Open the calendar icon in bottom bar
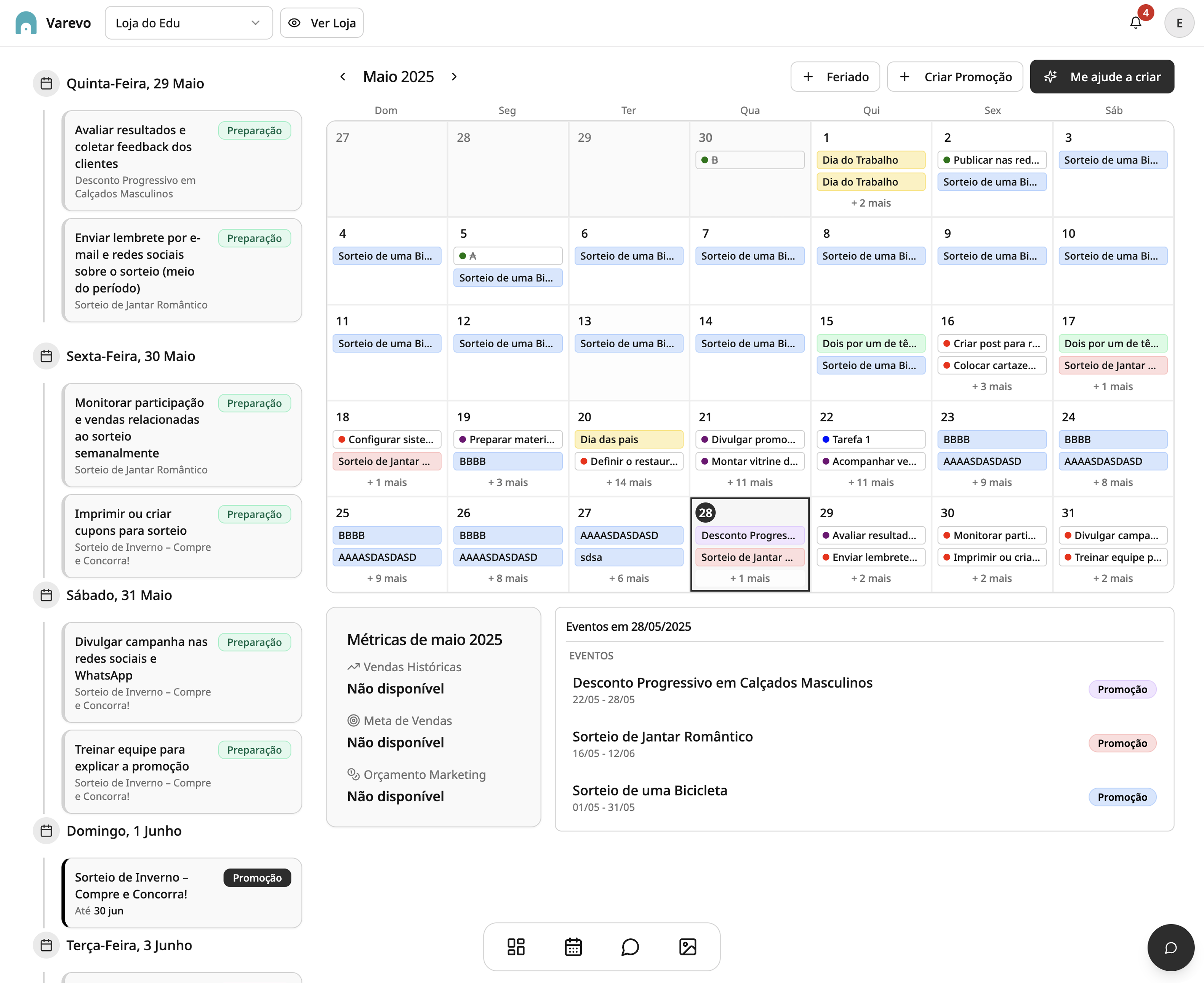The width and height of the screenshot is (1204, 983). [x=573, y=947]
